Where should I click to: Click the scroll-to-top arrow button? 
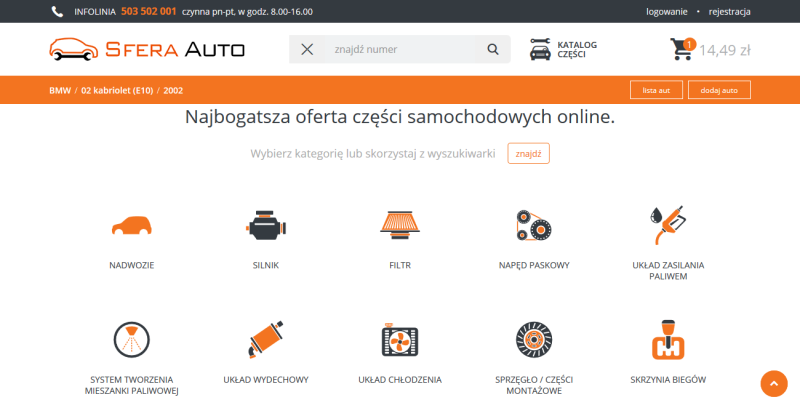click(774, 384)
